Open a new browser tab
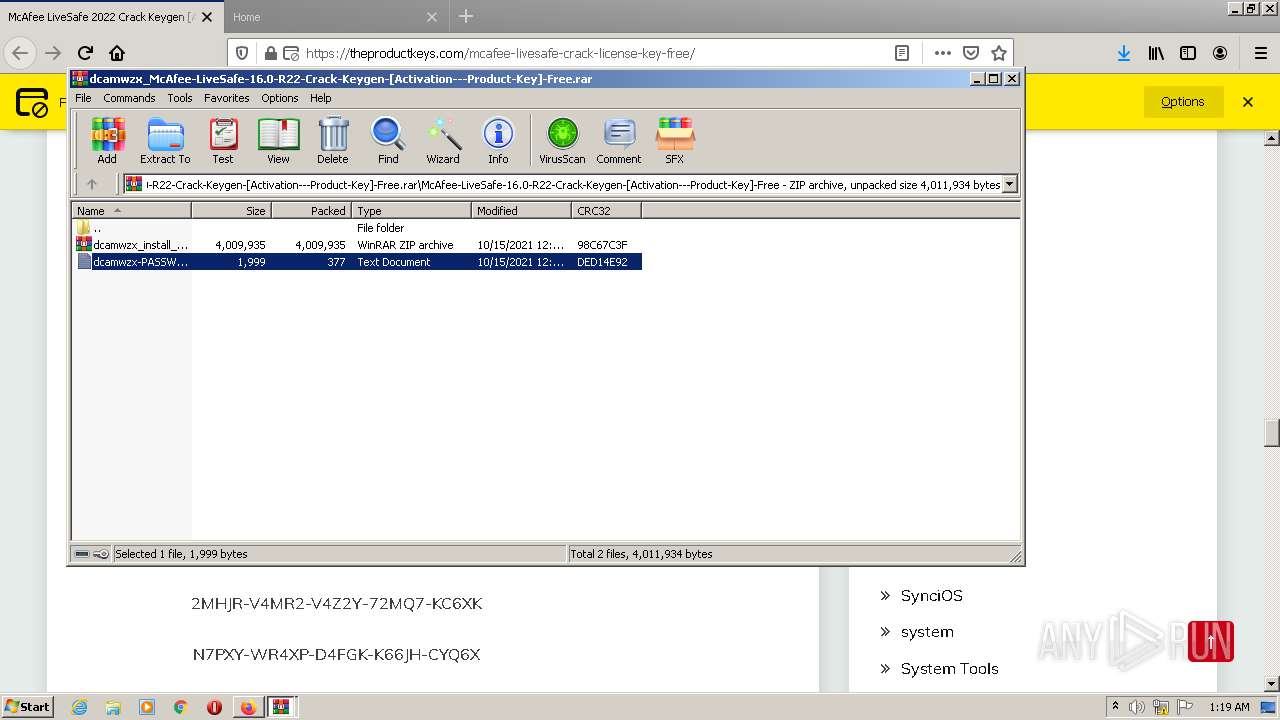The image size is (1280, 720). pyautogui.click(x=466, y=16)
